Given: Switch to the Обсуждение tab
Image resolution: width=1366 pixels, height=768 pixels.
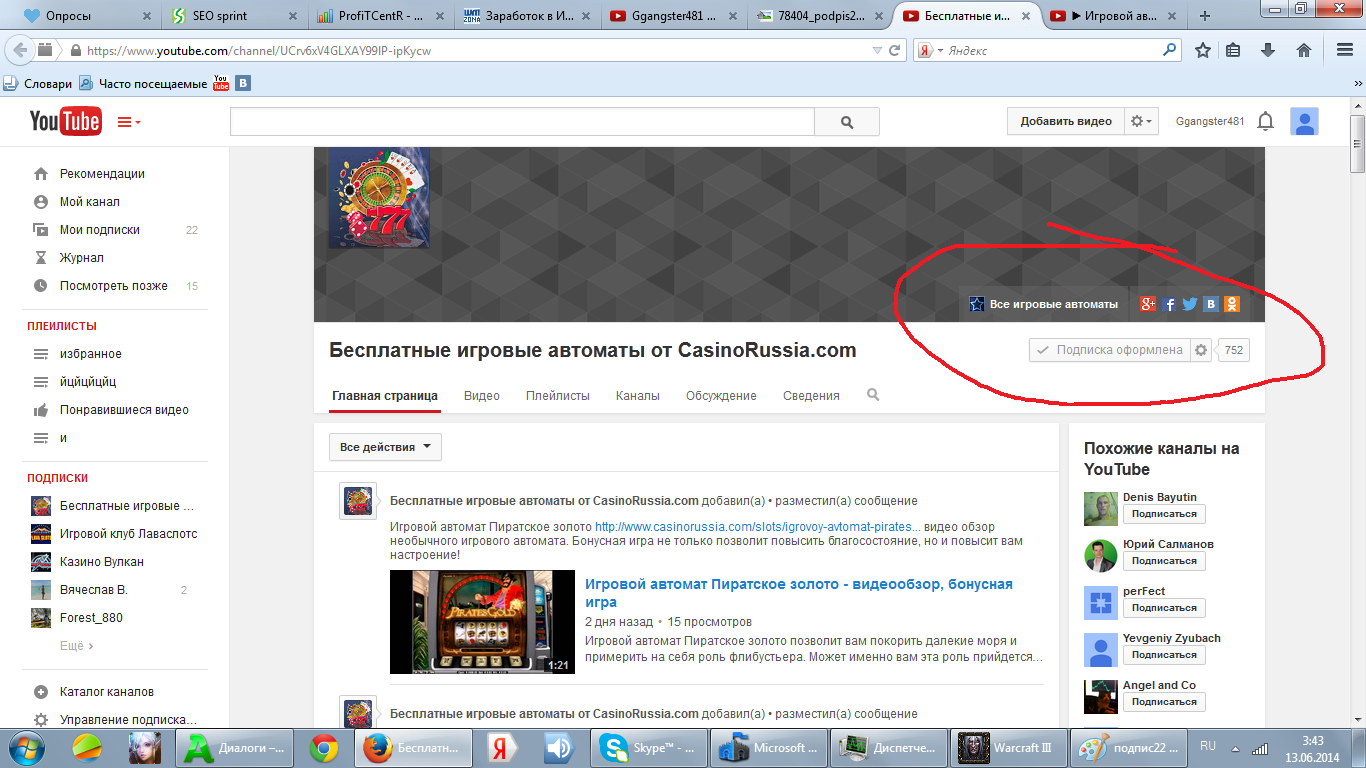Looking at the screenshot, I should pos(721,395).
